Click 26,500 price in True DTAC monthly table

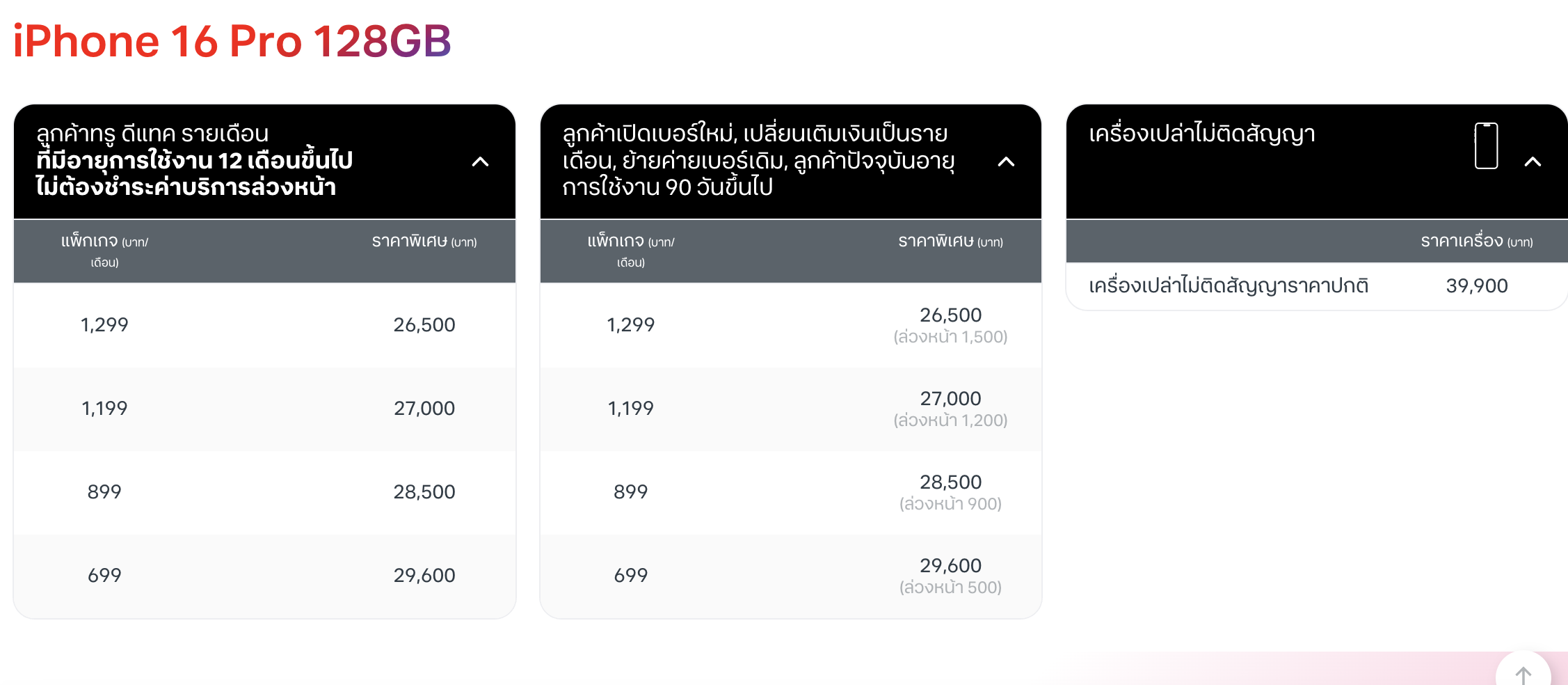[x=424, y=324]
